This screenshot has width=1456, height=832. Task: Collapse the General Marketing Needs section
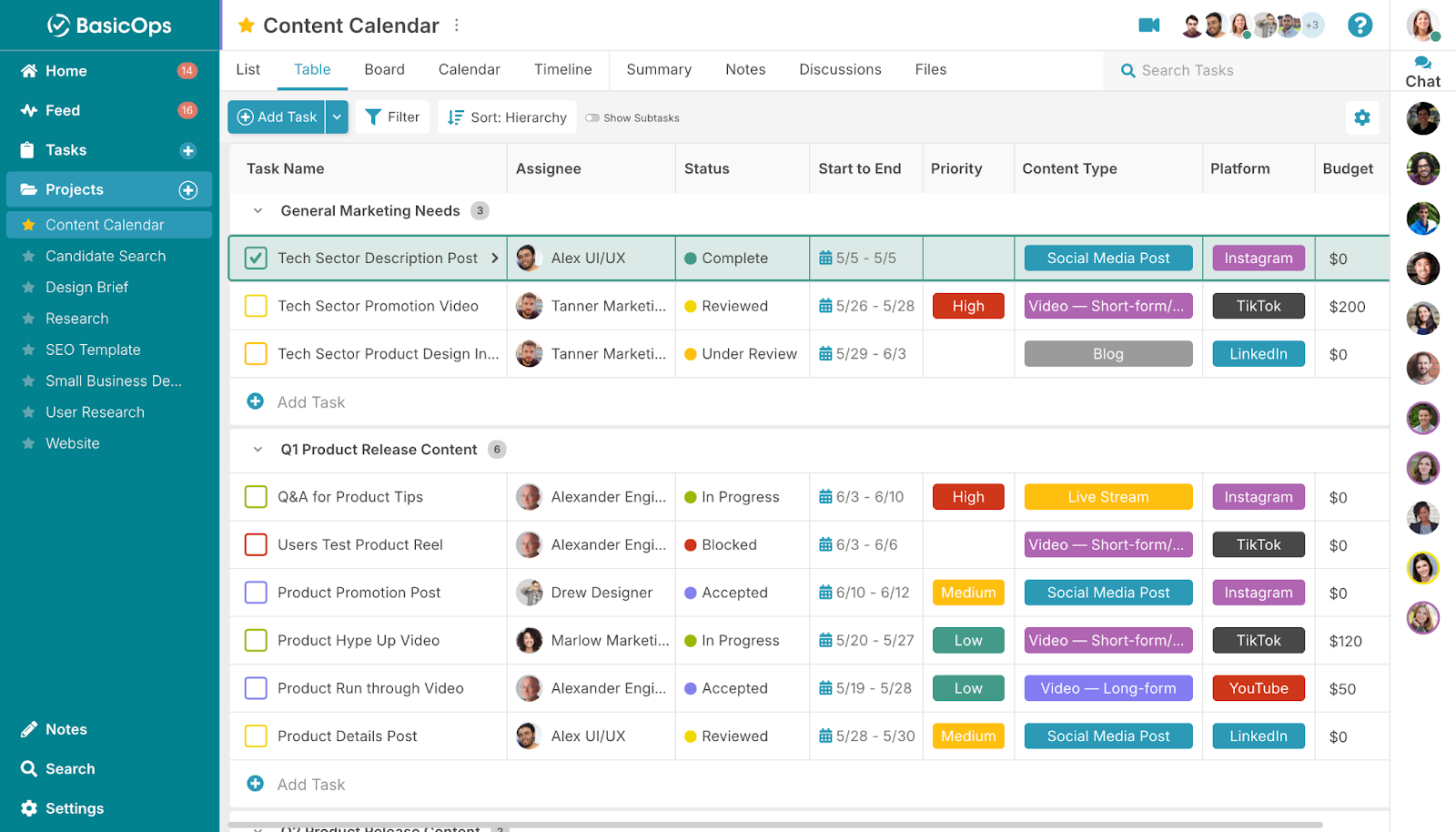click(258, 210)
